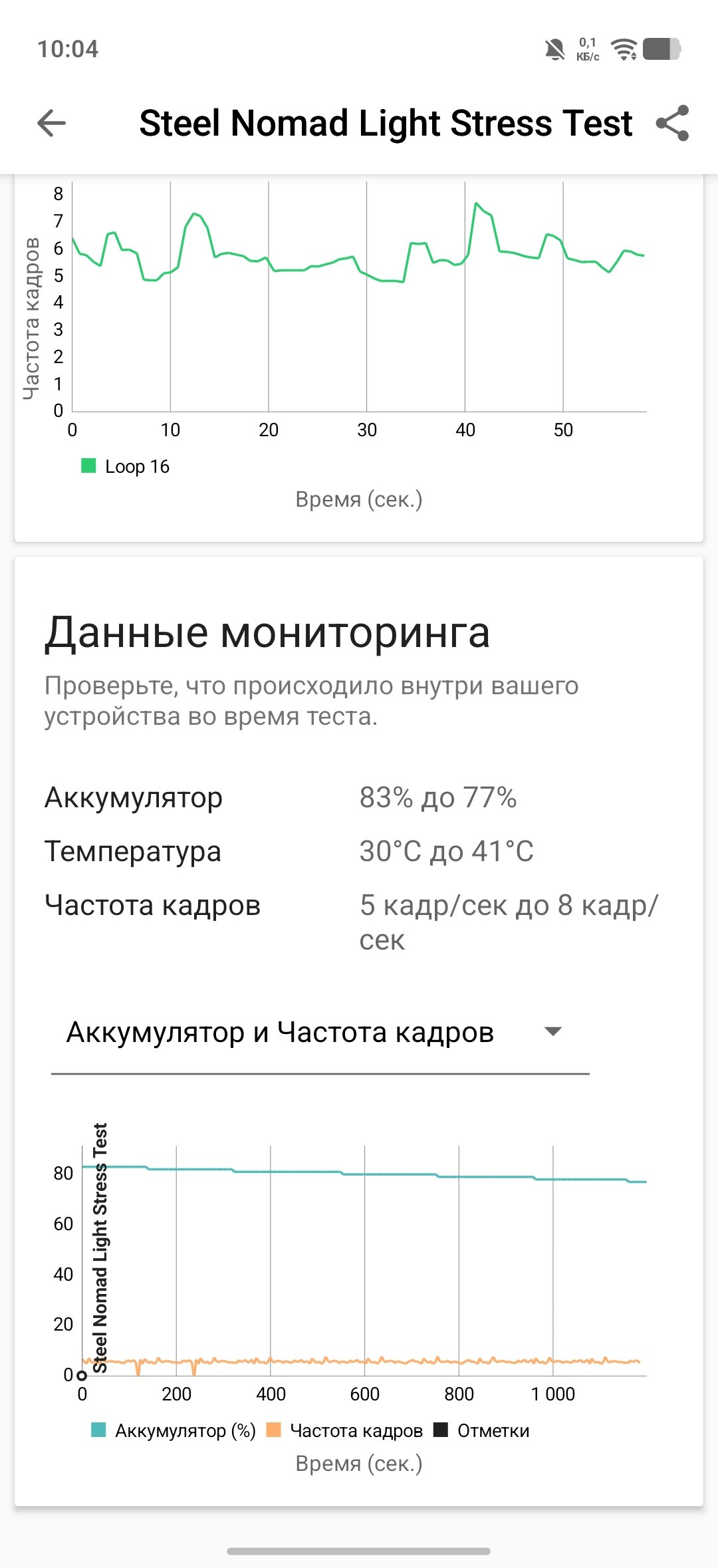Tap the share icon

pos(672,123)
